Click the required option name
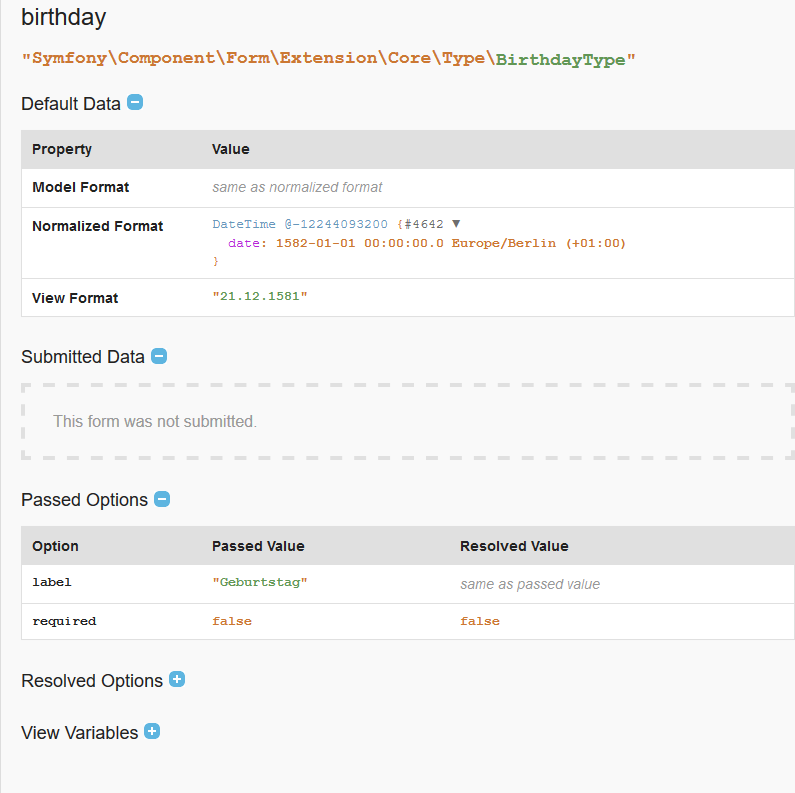Screen dimensions: 795x793 tap(64, 621)
